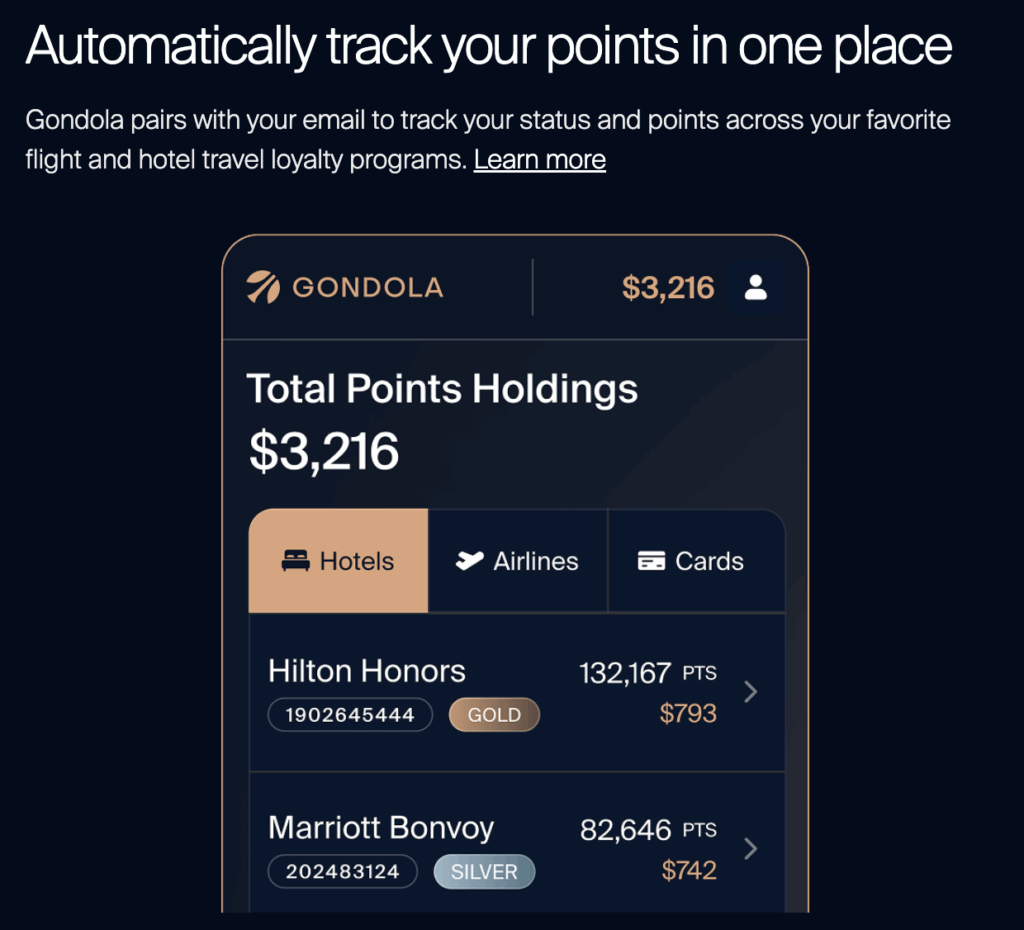The width and height of the screenshot is (1024, 930).
Task: Click the SILVER status badge
Action: [484, 872]
